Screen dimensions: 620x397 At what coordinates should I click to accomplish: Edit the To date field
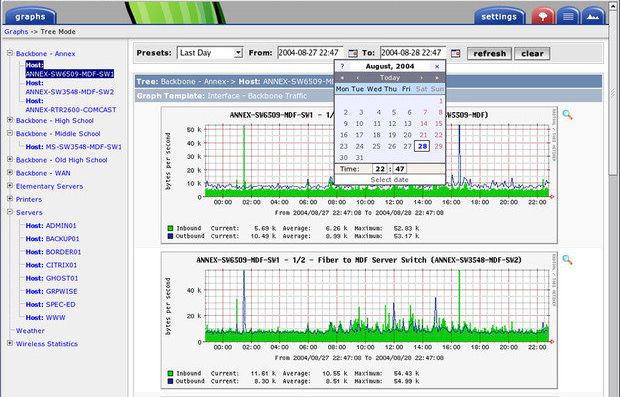pyautogui.click(x=413, y=53)
